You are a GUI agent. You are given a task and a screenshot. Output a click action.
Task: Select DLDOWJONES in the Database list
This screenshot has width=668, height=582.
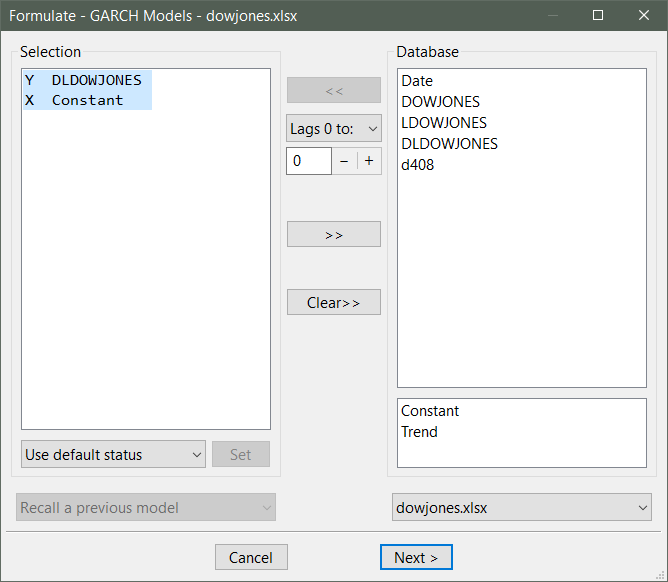point(449,143)
